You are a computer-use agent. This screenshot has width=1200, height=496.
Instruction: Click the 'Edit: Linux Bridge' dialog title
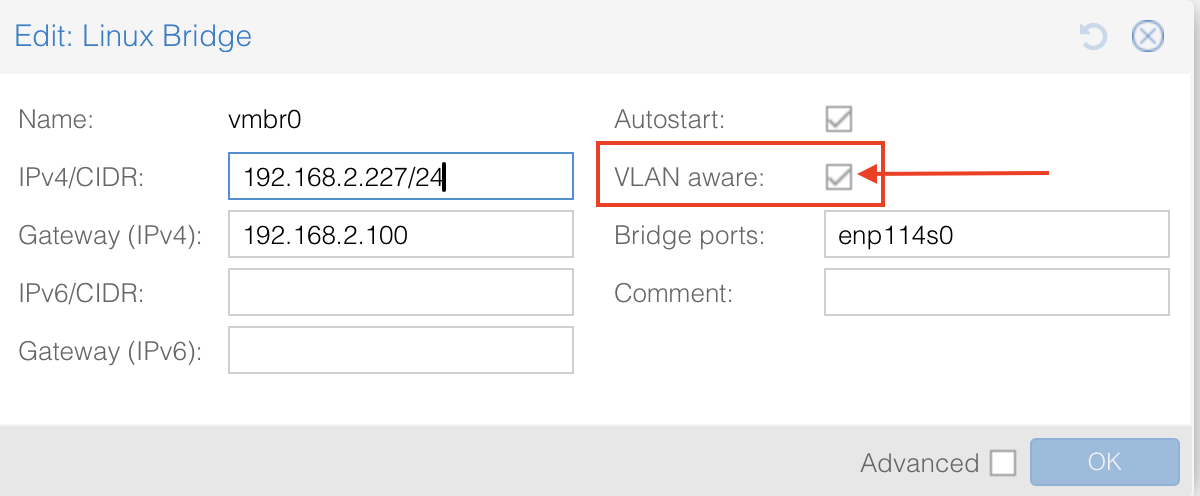click(x=133, y=38)
